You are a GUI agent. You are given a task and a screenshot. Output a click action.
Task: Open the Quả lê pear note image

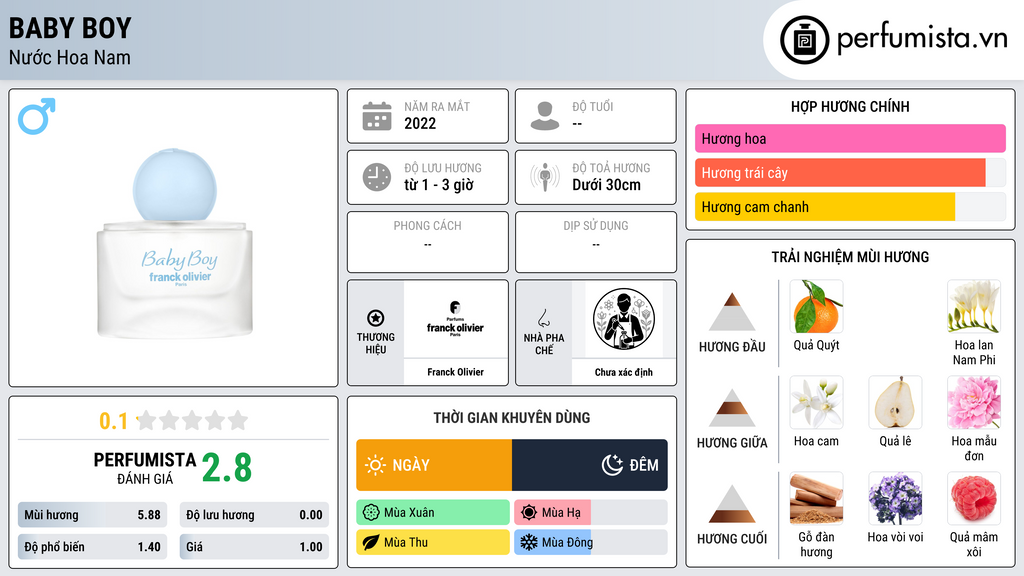(895, 403)
